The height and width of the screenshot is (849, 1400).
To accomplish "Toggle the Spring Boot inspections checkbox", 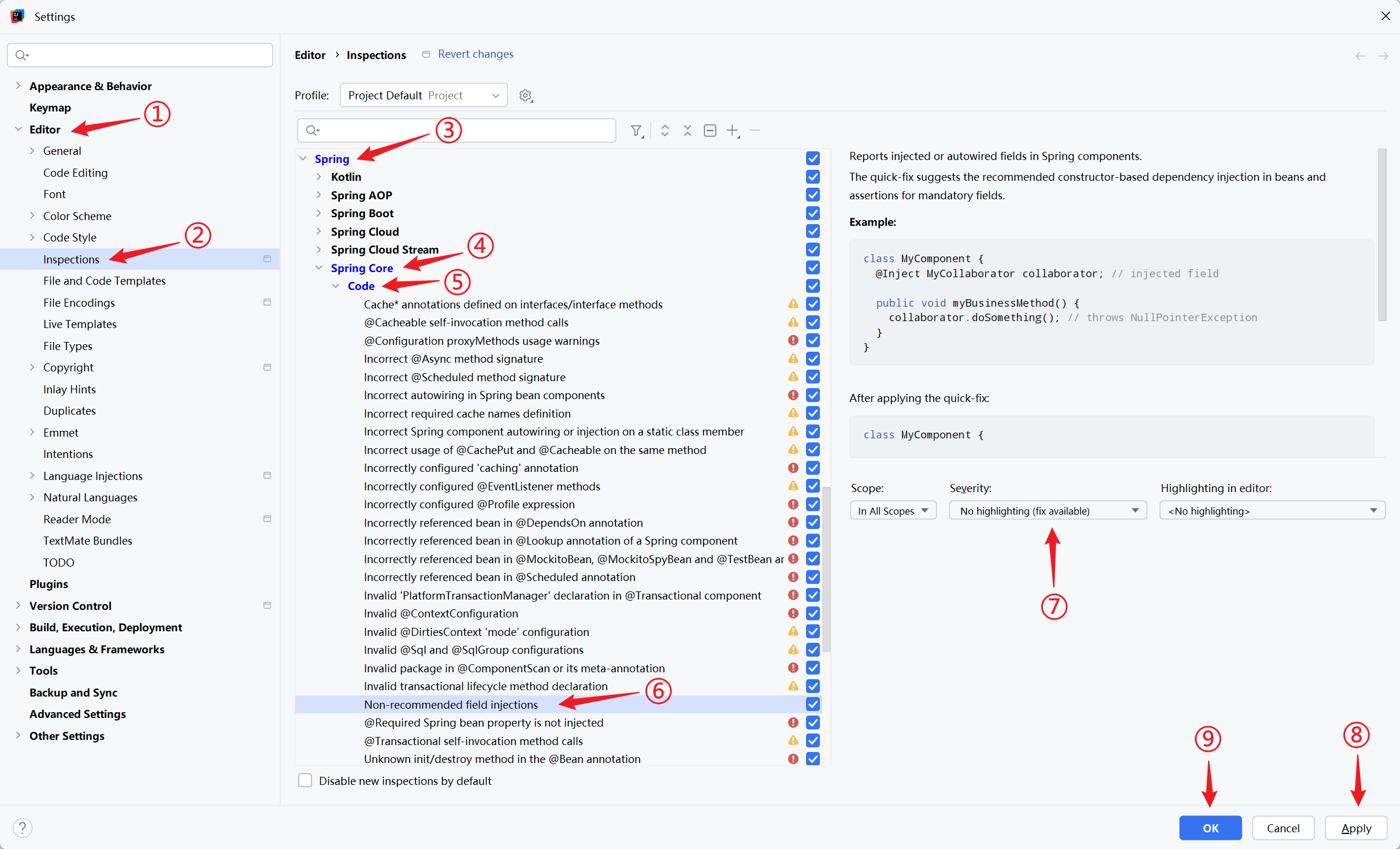I will point(812,213).
